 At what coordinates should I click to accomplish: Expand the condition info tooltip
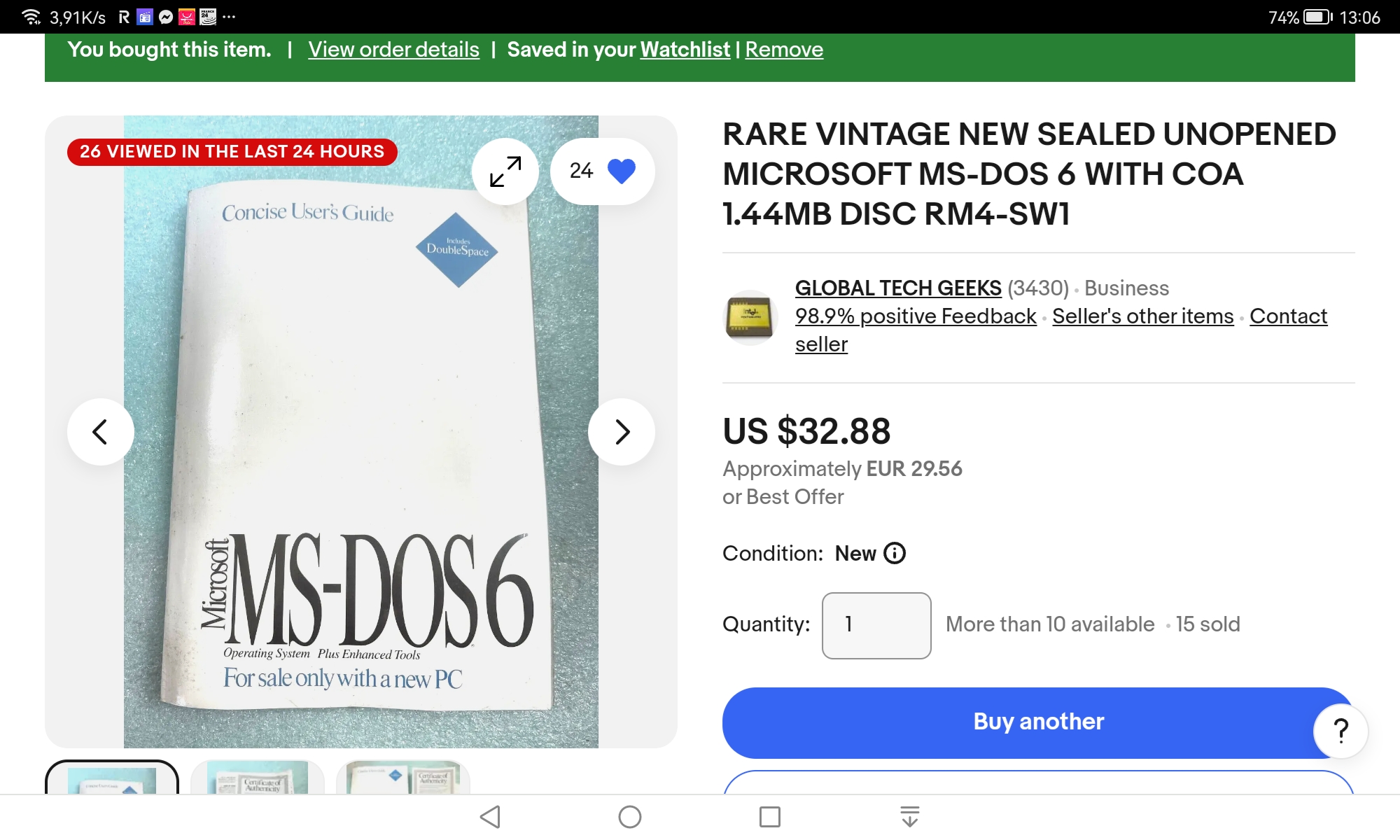893,554
